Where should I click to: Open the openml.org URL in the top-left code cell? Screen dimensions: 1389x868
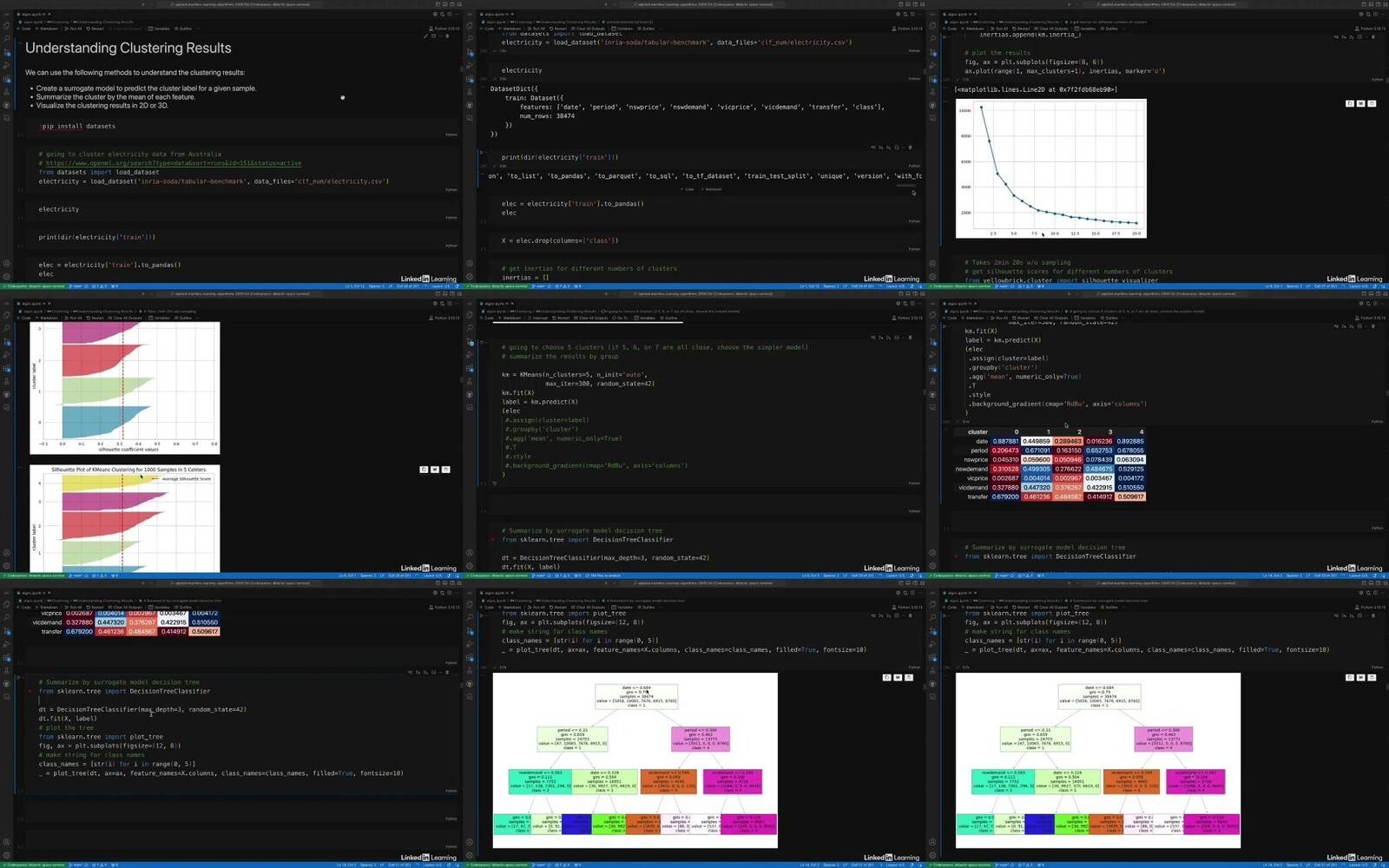click(x=173, y=163)
